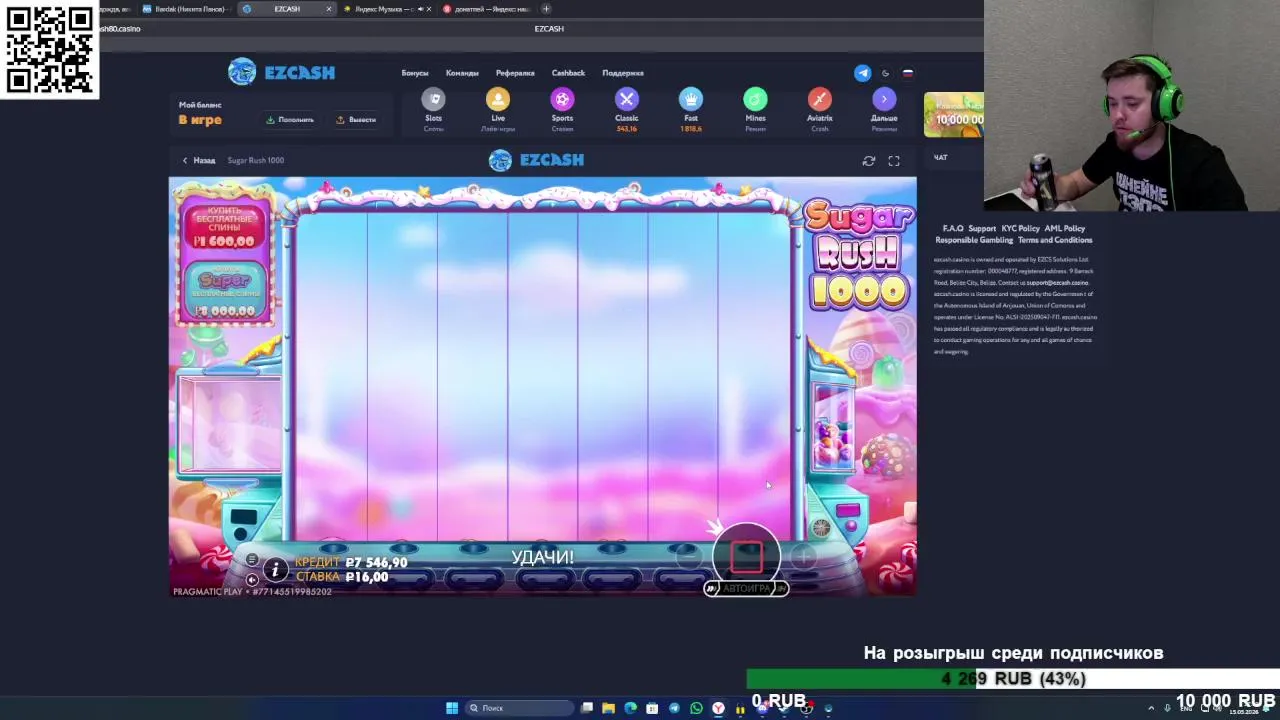This screenshot has height=720, width=1280.
Task: Open the Responsible Gambling link
Action: [x=975, y=240]
